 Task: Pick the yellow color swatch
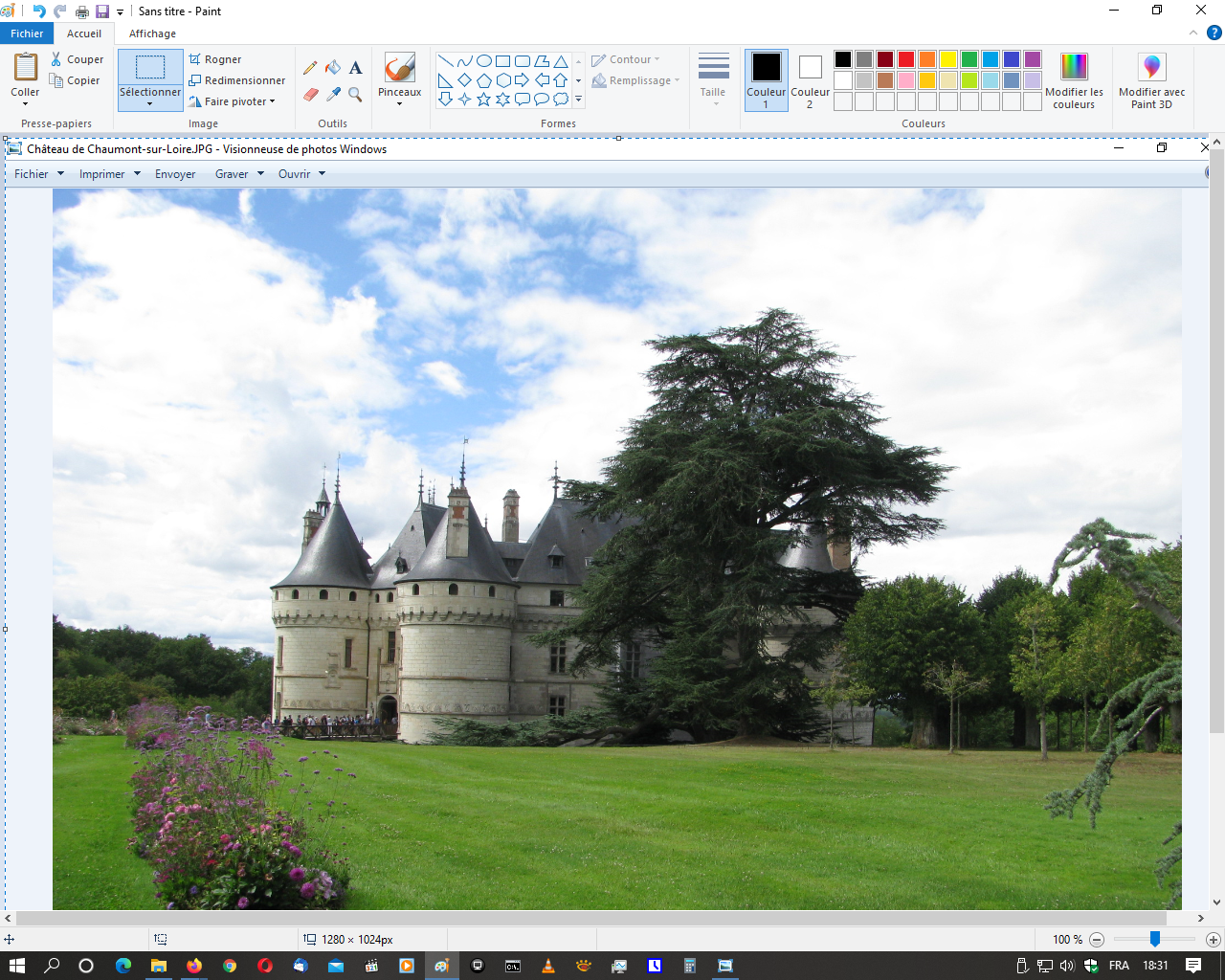coord(948,59)
